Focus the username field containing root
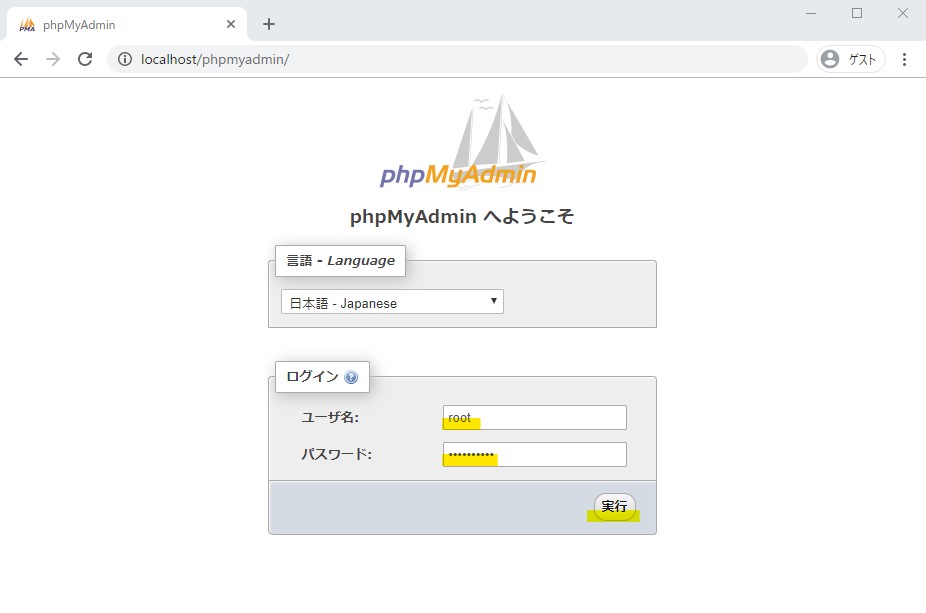The image size is (926, 613). 534,418
